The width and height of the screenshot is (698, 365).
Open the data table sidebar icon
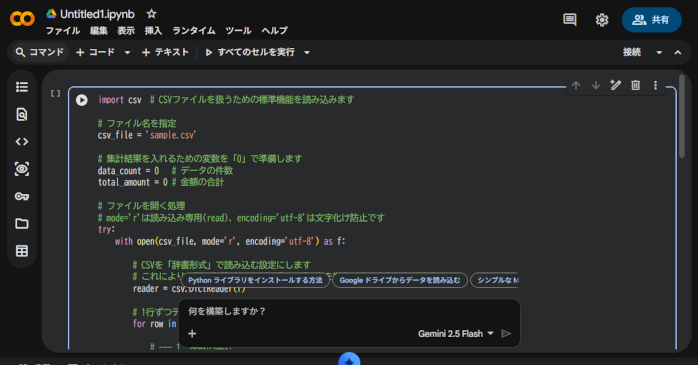pos(22,251)
